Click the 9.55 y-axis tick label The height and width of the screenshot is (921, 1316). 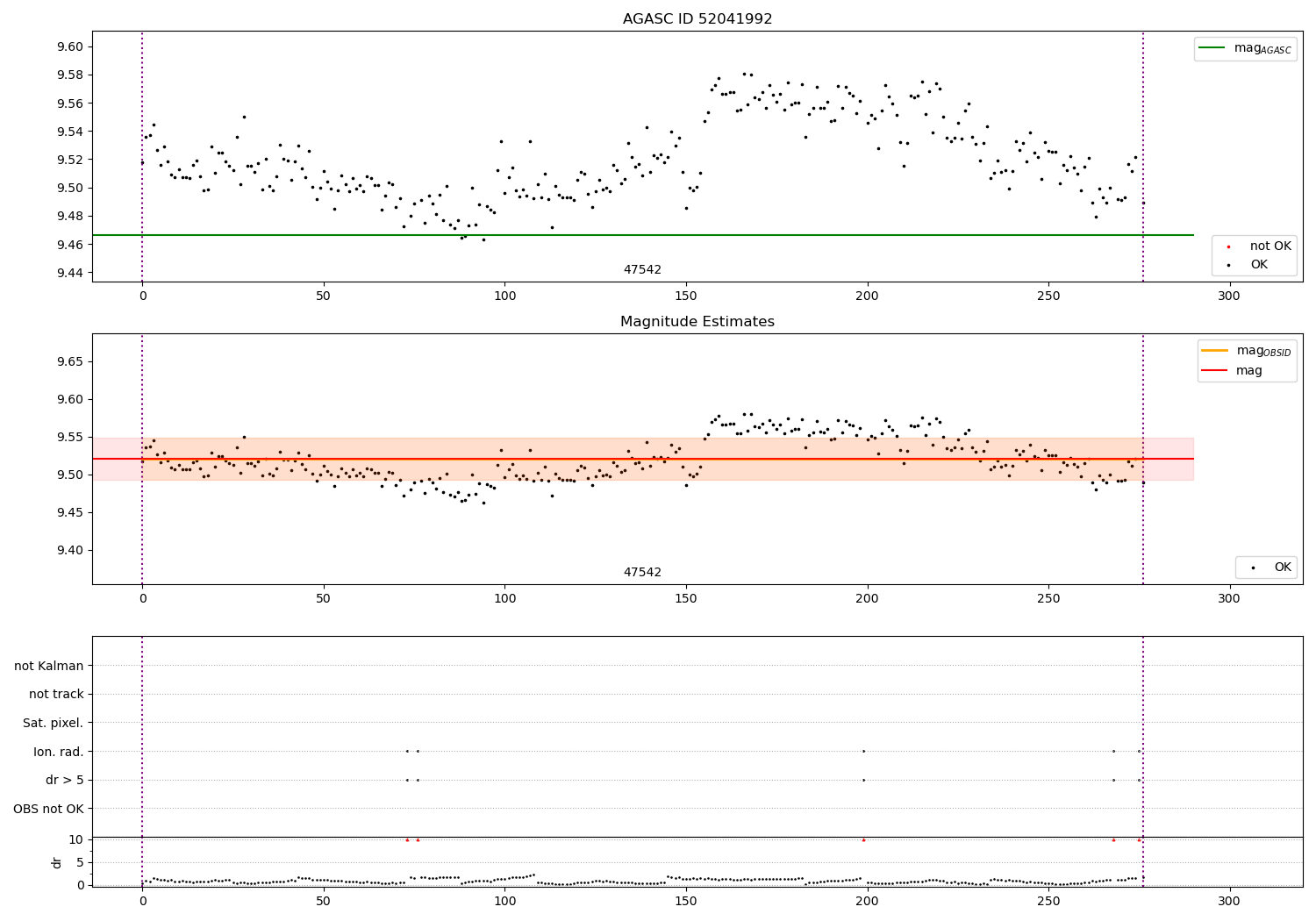point(70,437)
